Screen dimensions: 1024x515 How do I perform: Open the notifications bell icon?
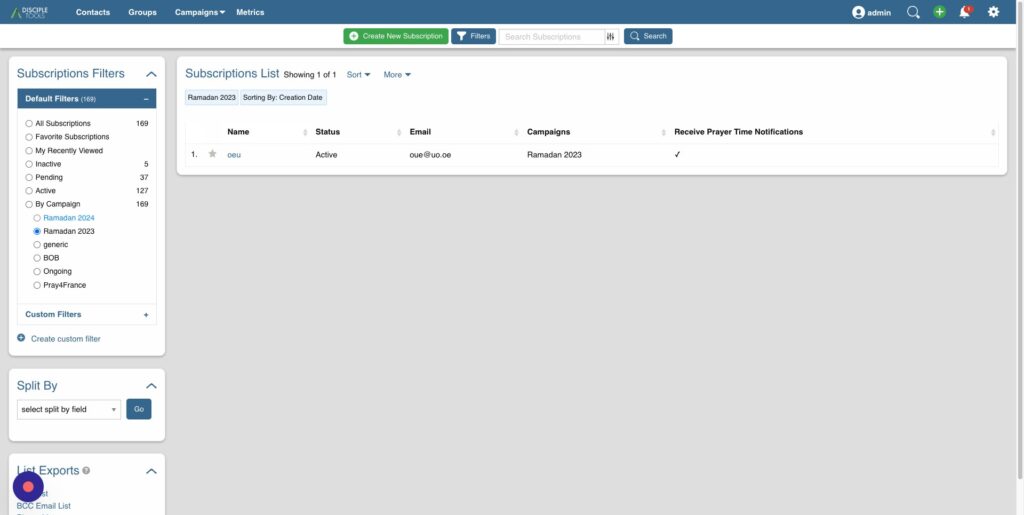click(x=965, y=12)
